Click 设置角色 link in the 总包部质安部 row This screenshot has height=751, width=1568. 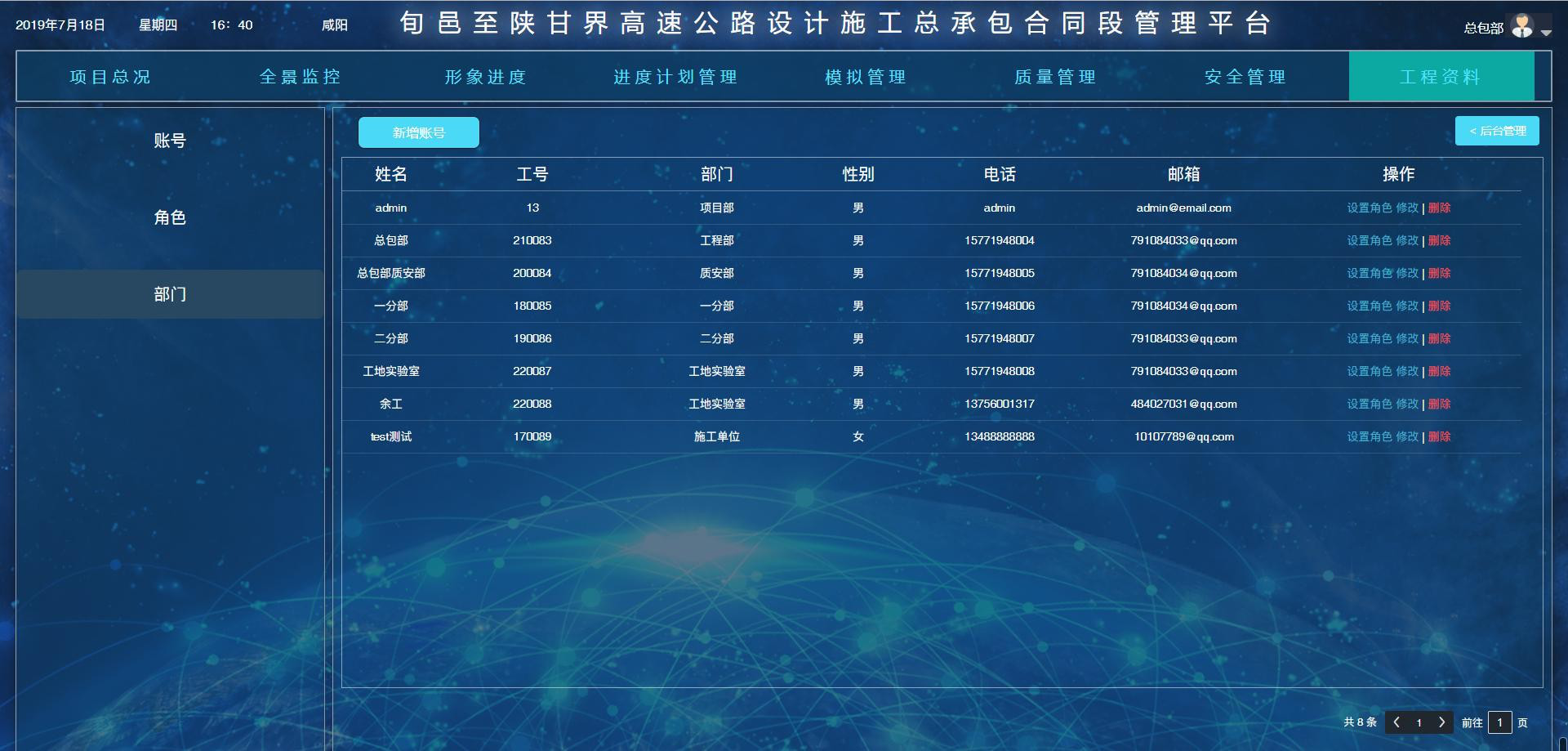pos(1369,273)
